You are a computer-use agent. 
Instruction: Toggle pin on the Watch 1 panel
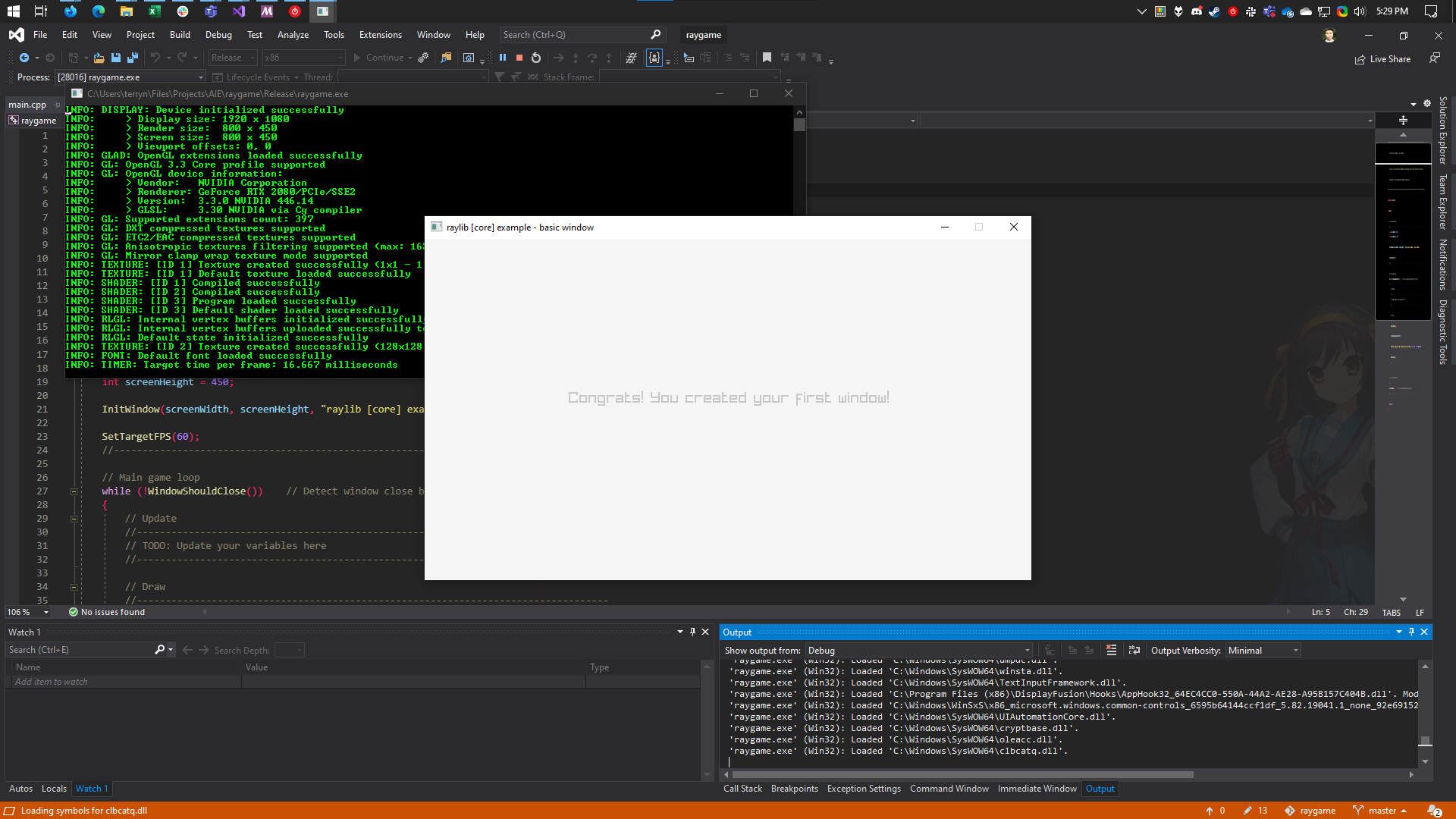pyautogui.click(x=692, y=632)
